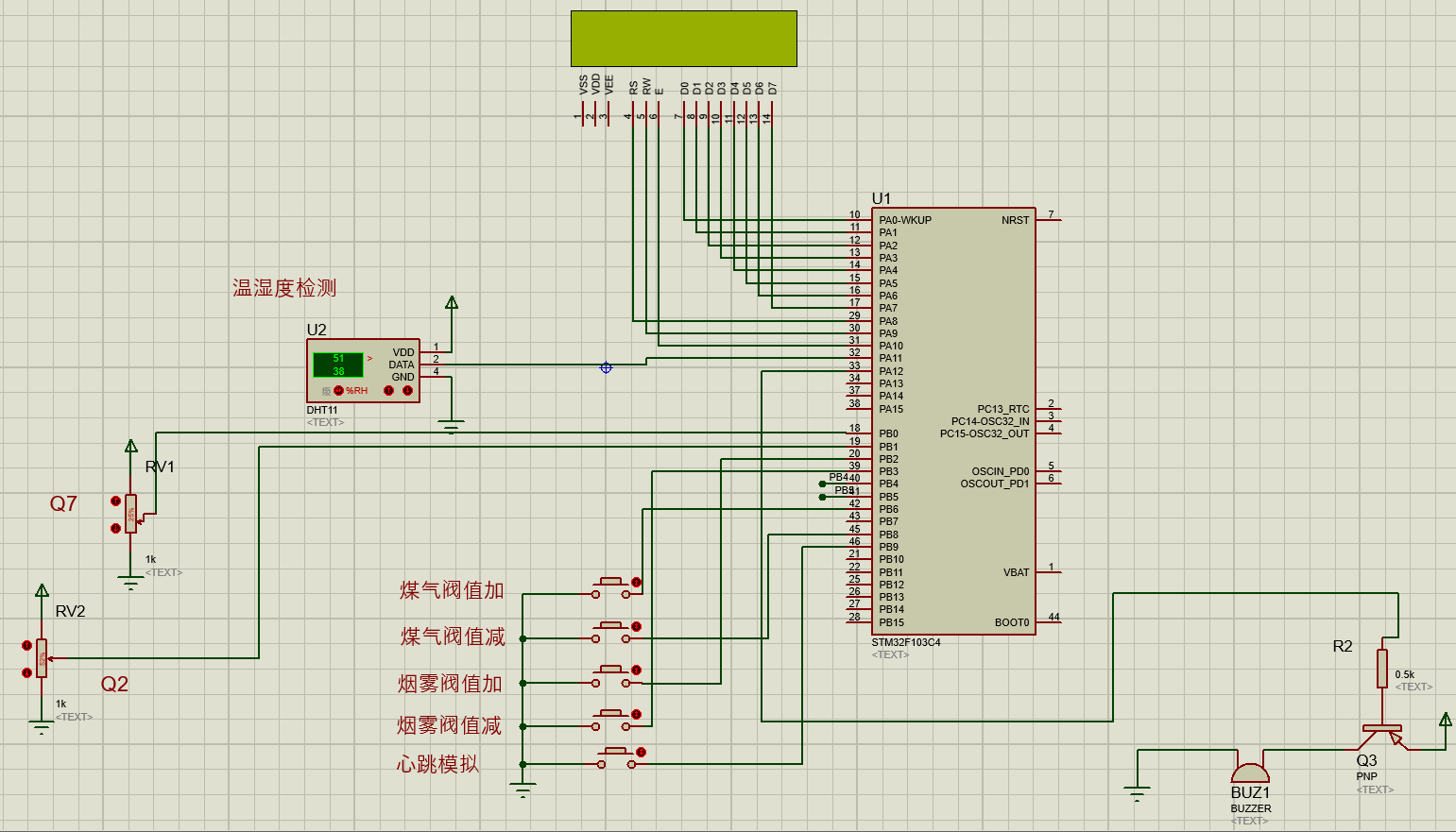Click the ground symbol below RV1

point(130,585)
